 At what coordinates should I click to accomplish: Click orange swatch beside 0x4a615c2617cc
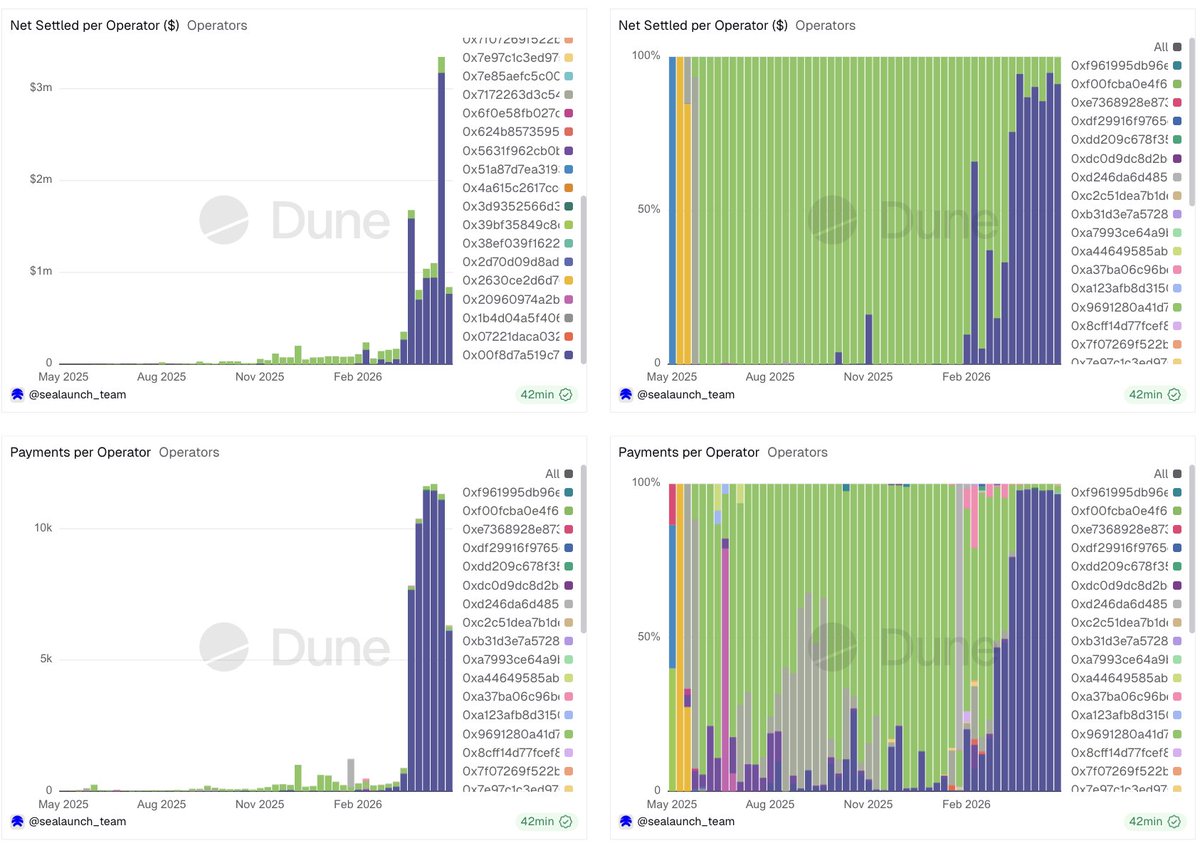click(x=569, y=188)
